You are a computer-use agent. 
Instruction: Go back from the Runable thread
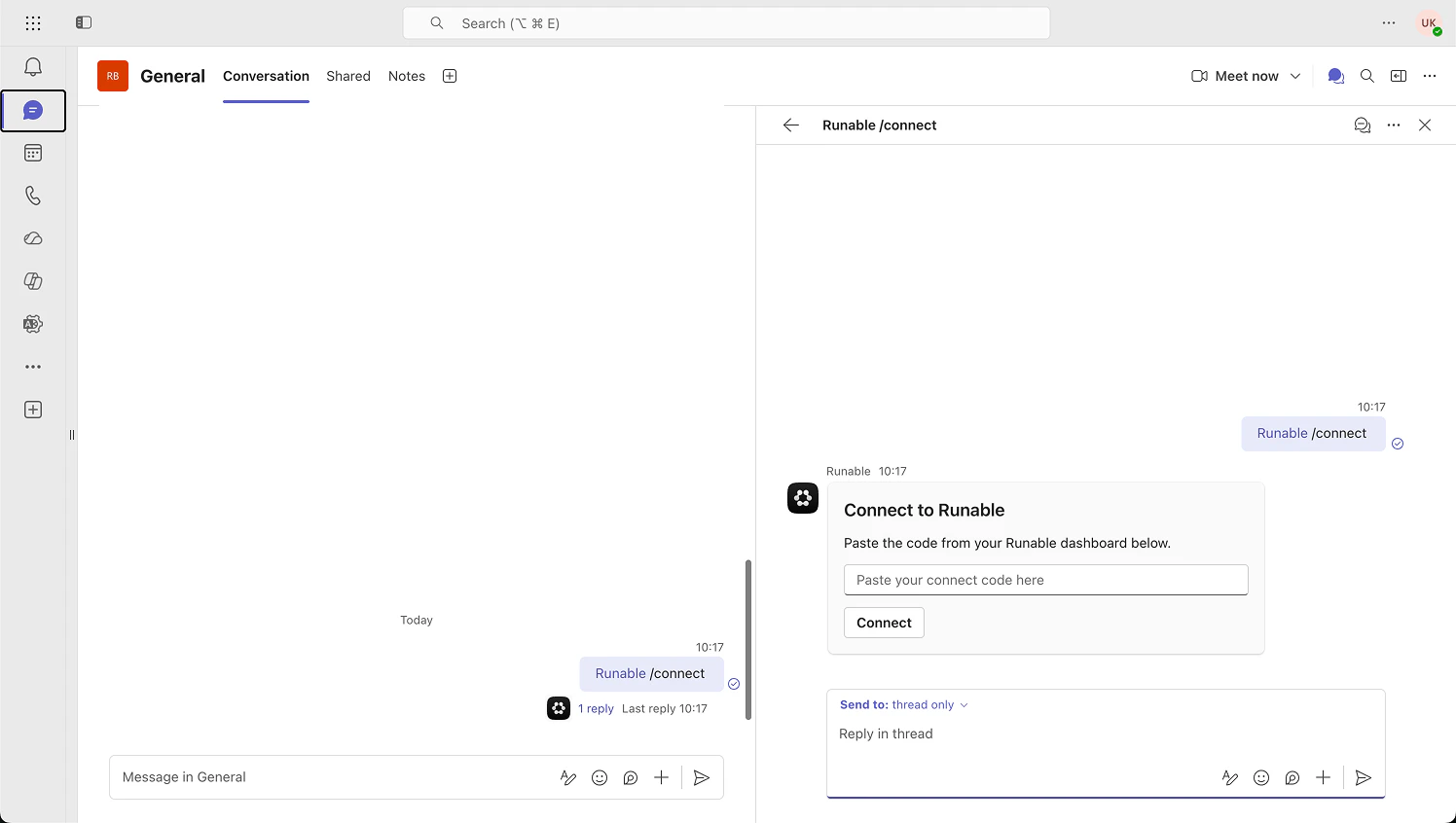pyautogui.click(x=791, y=125)
